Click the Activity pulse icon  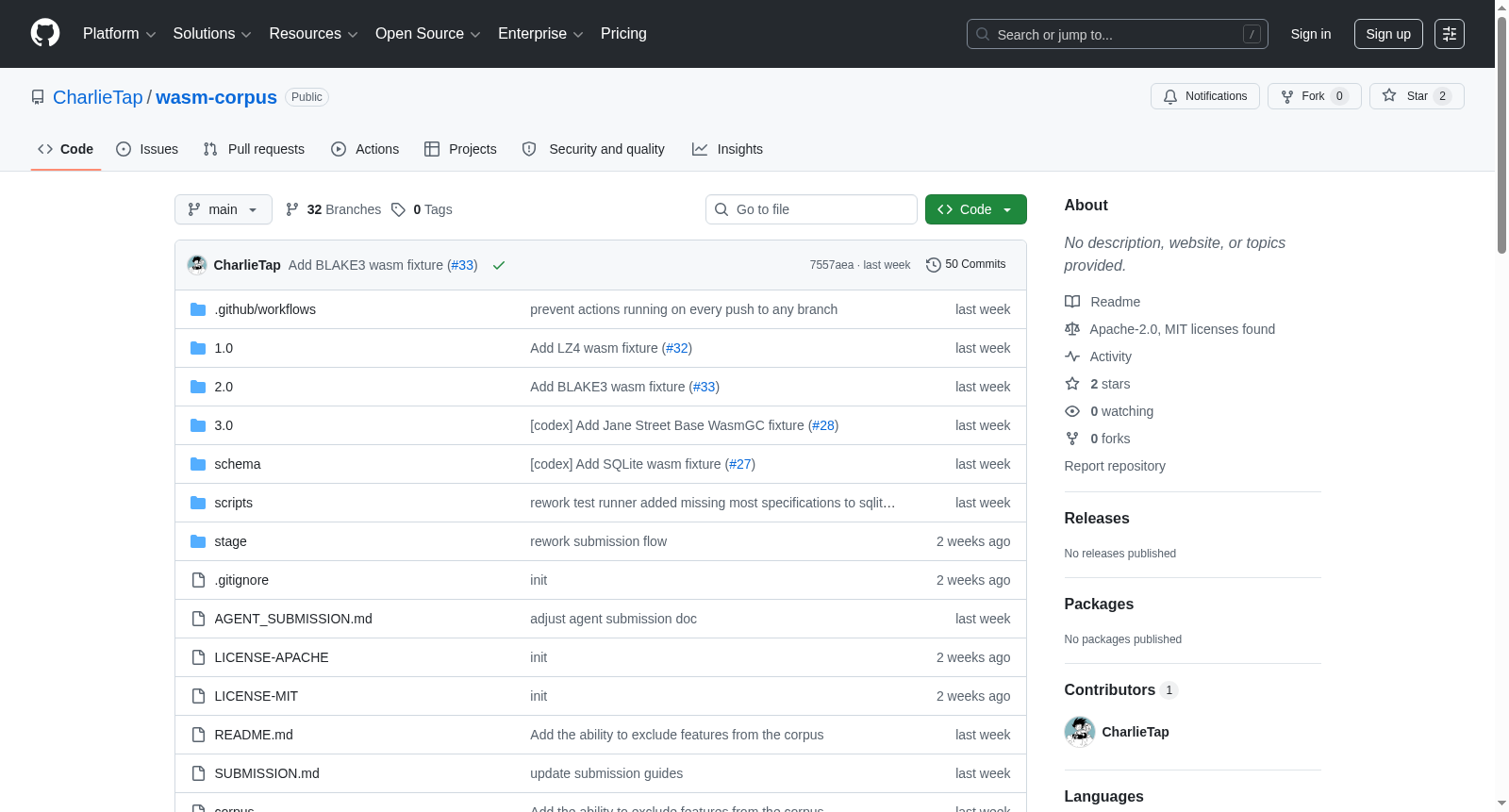[x=1072, y=356]
